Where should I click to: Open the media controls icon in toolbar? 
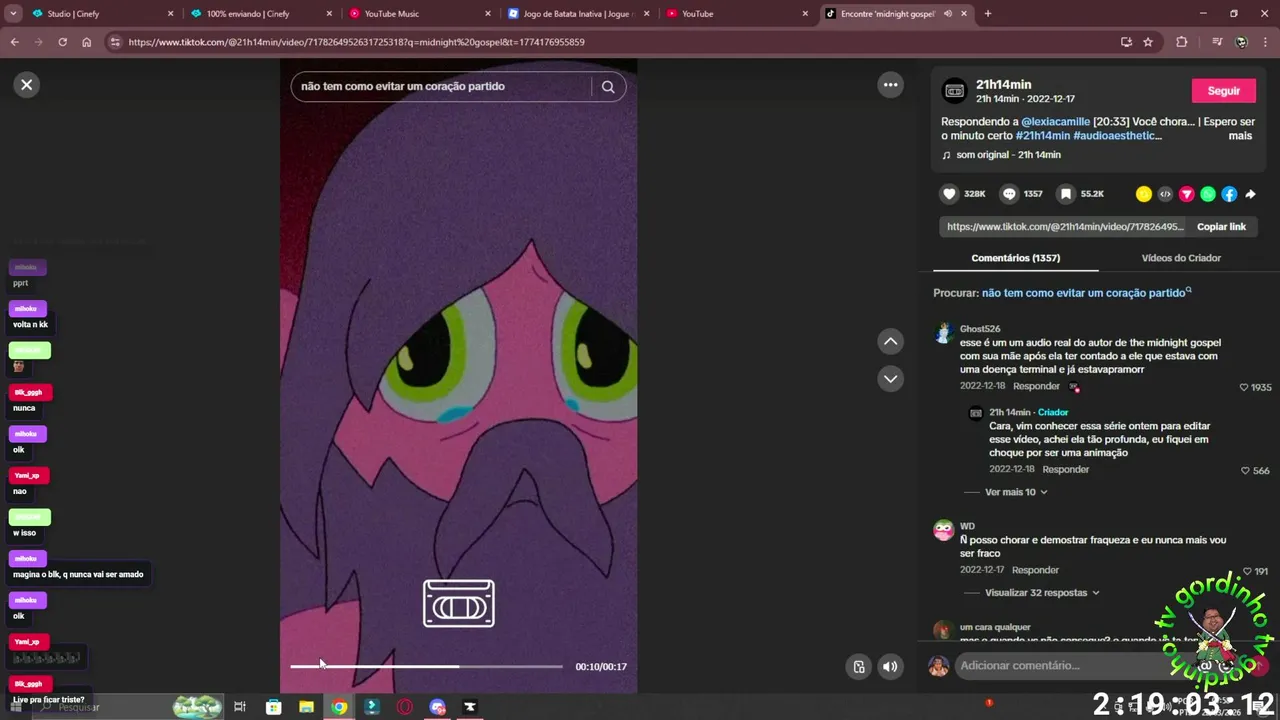pos(1217,42)
